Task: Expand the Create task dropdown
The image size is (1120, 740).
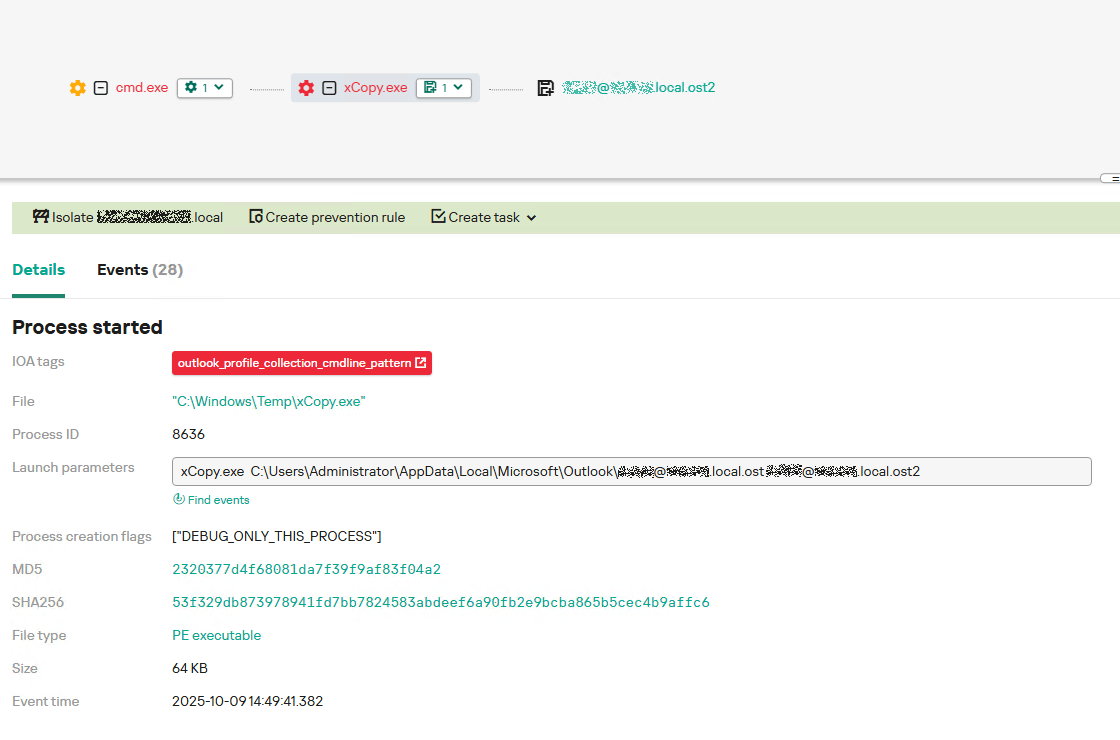Action: coord(531,217)
